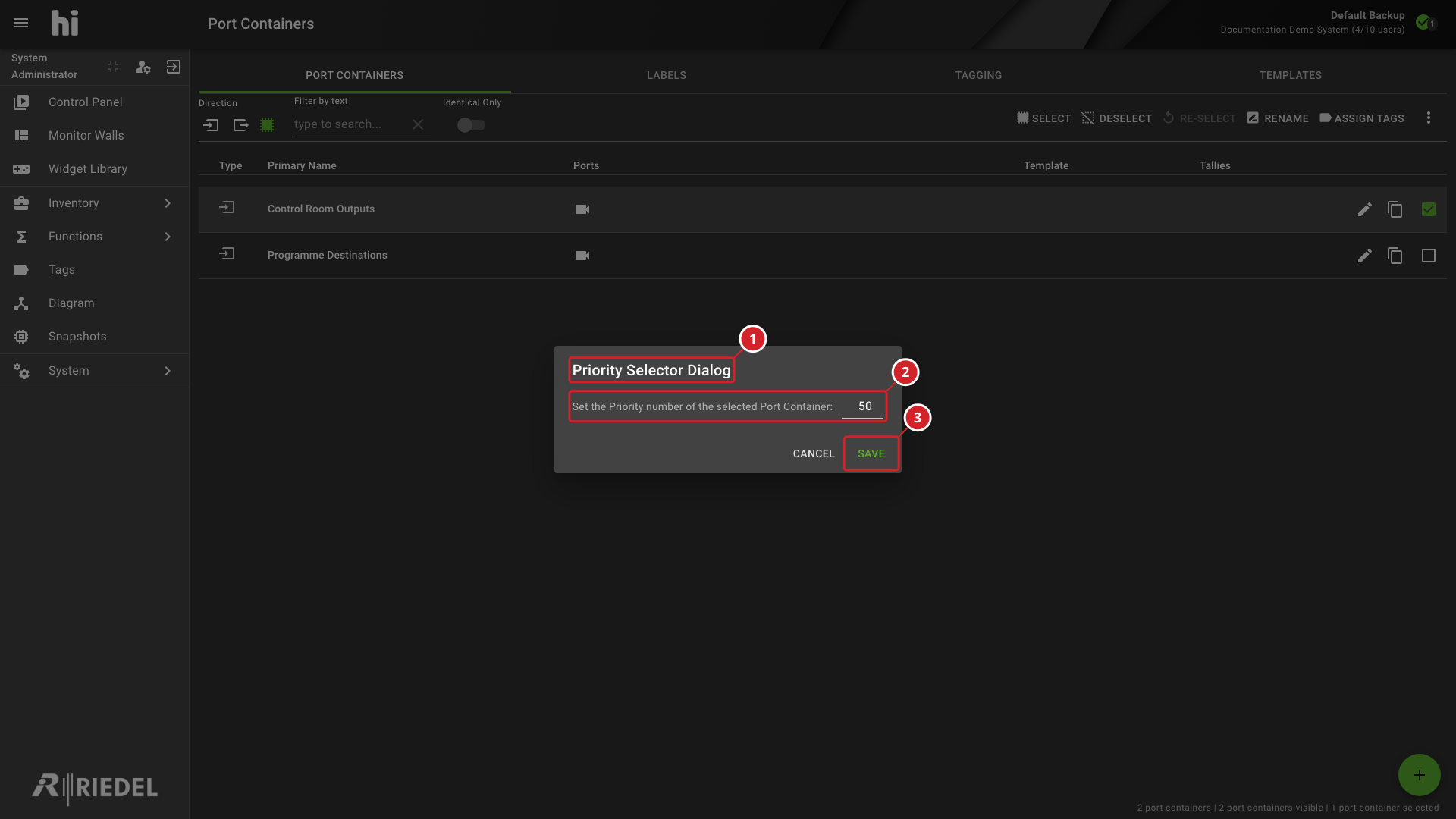The width and height of the screenshot is (1456, 819).
Task: Edit Programme Destinations container
Action: [1365, 256]
